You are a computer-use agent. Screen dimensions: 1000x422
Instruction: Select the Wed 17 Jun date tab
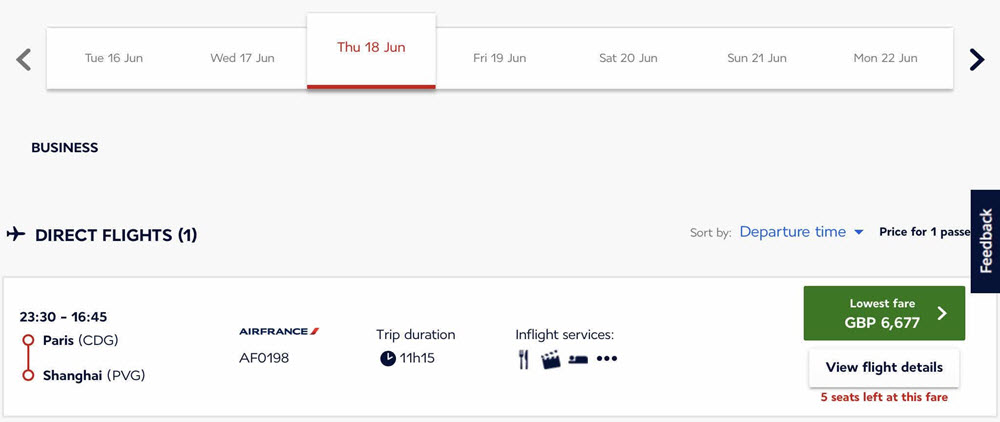coord(242,58)
